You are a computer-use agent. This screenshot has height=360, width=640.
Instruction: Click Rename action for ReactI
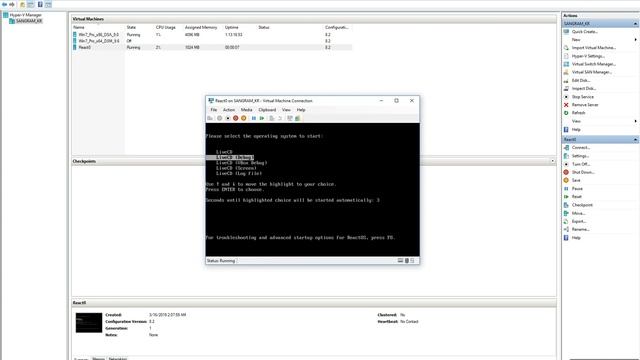pos(580,229)
